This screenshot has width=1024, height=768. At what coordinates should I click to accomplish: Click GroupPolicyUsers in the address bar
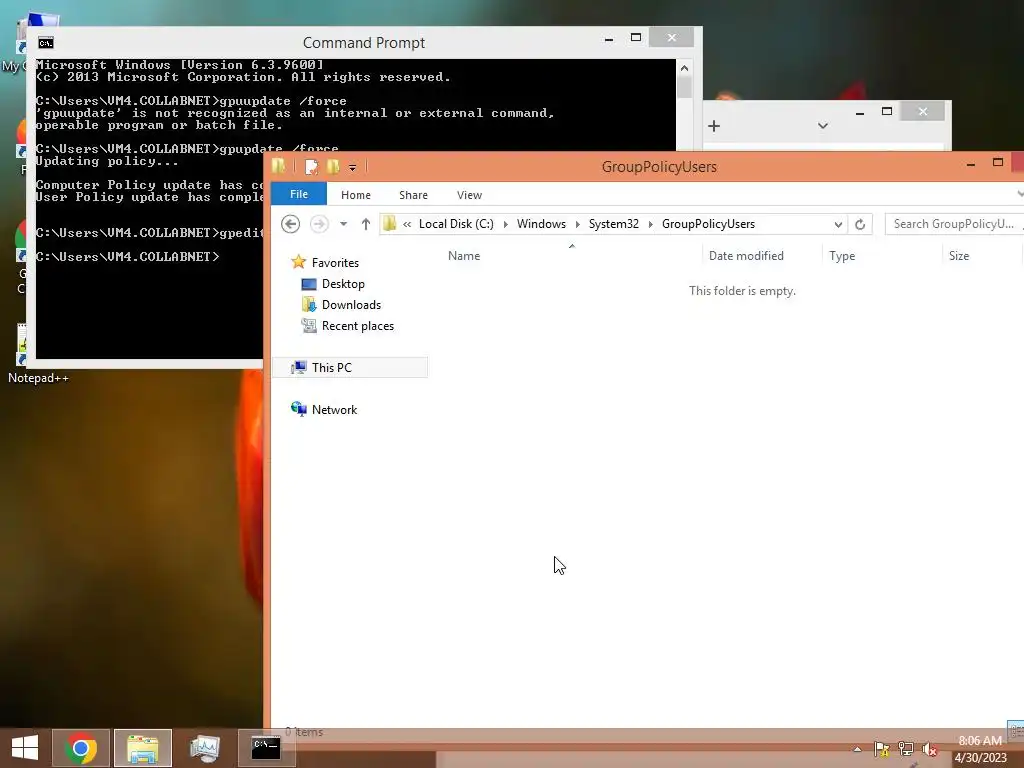[x=709, y=224]
